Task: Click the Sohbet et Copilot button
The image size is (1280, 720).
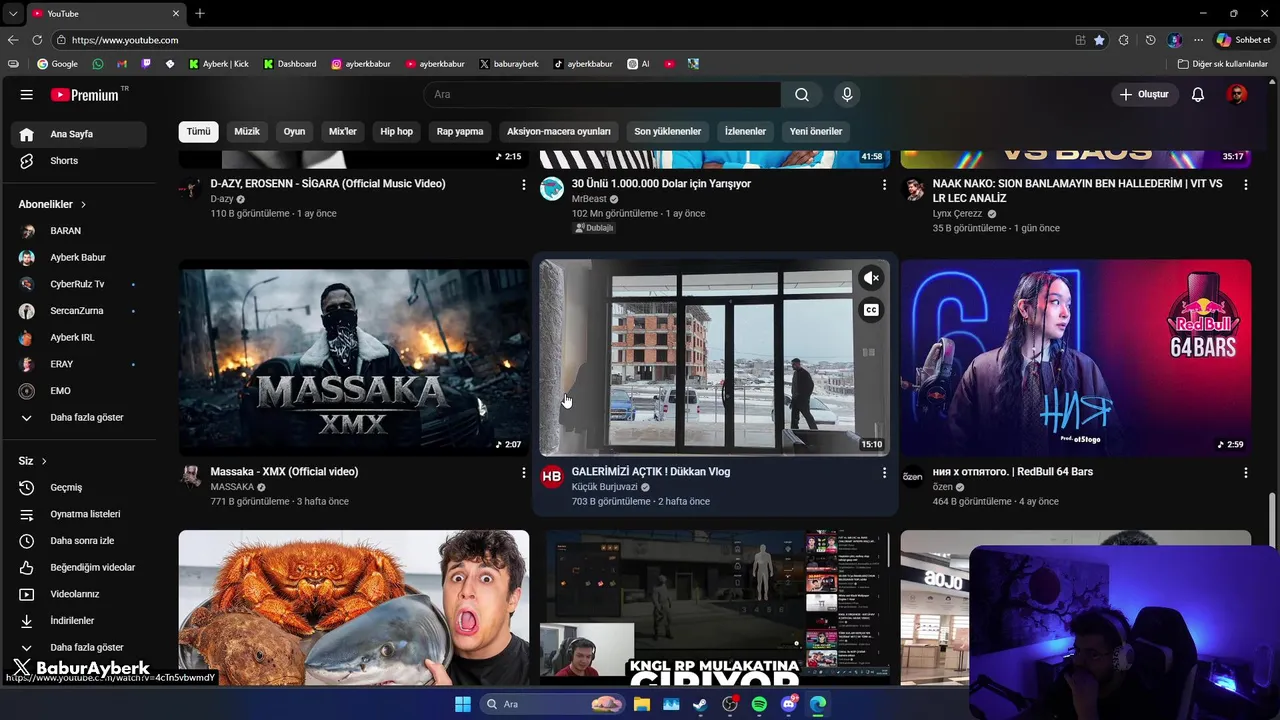Action: coord(1243,40)
